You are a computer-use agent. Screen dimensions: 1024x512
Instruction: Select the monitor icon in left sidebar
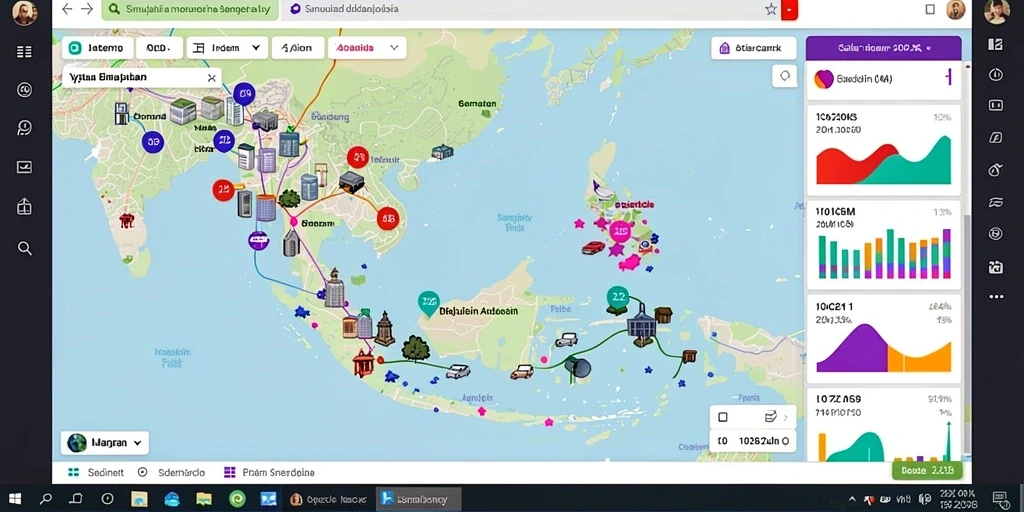[x=24, y=167]
